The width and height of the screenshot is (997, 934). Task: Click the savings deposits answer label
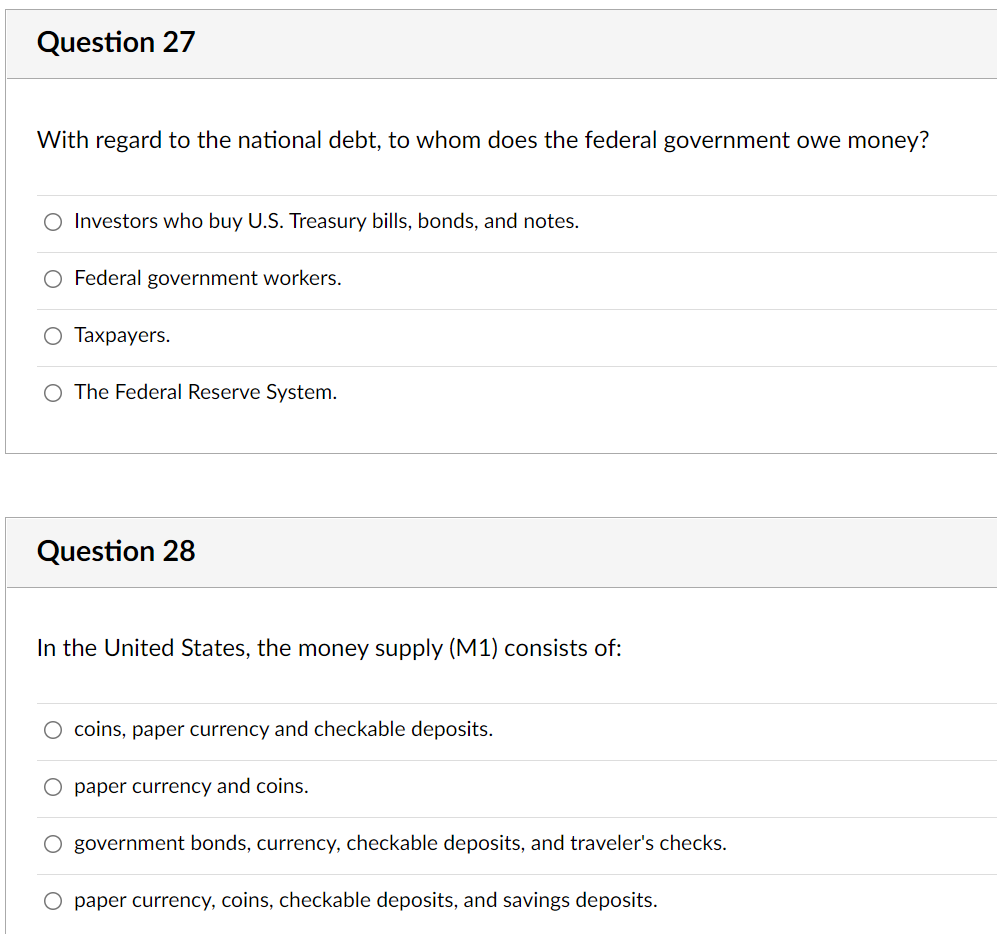365,900
